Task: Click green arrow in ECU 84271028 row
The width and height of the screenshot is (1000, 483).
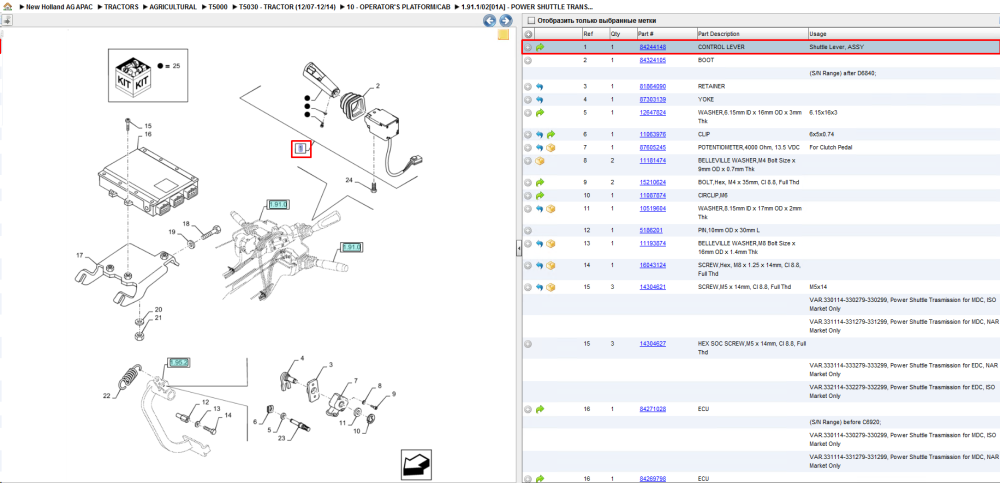Action: 540,409
